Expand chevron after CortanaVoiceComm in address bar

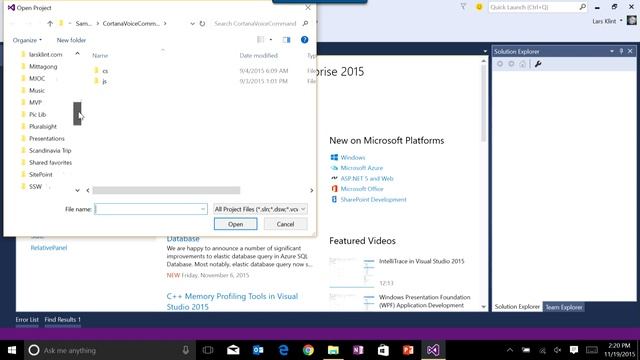pyautogui.click(x=165, y=24)
